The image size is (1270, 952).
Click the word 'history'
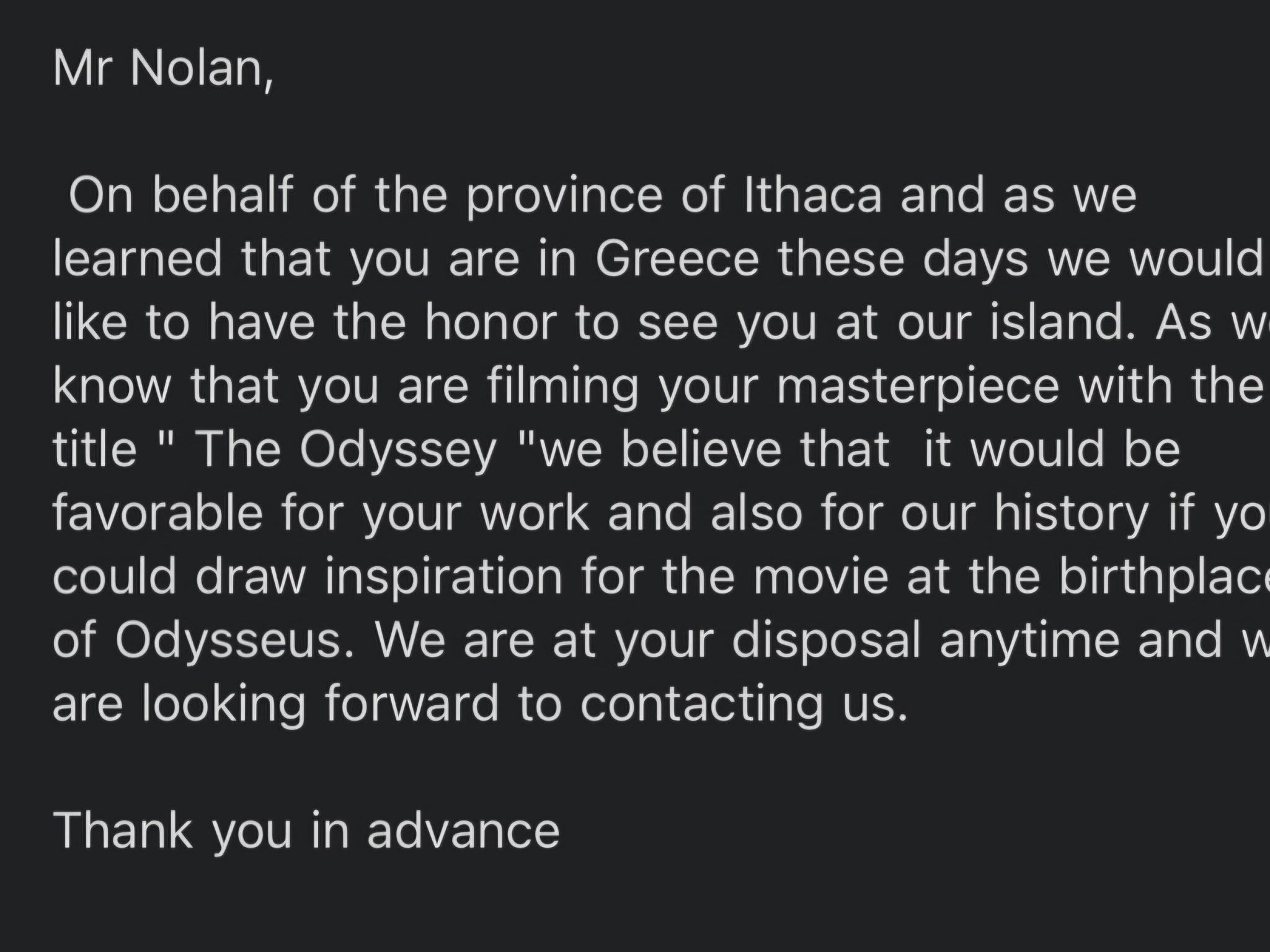pos(1072,513)
